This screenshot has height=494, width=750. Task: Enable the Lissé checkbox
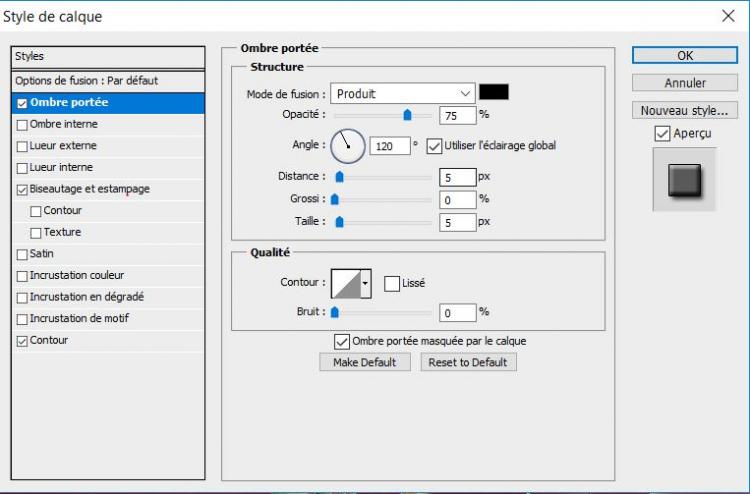(x=392, y=283)
